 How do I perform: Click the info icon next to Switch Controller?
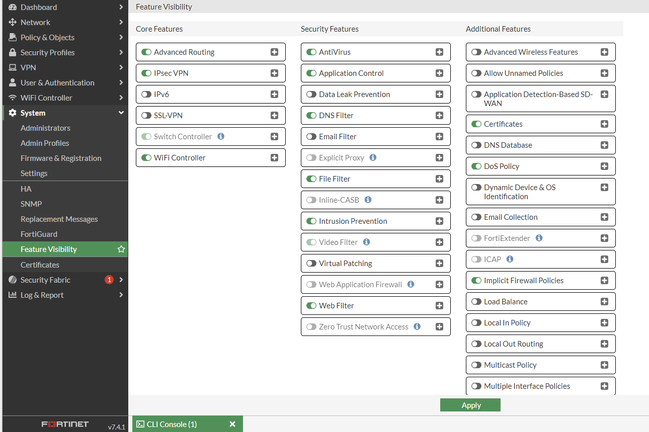coord(221,136)
